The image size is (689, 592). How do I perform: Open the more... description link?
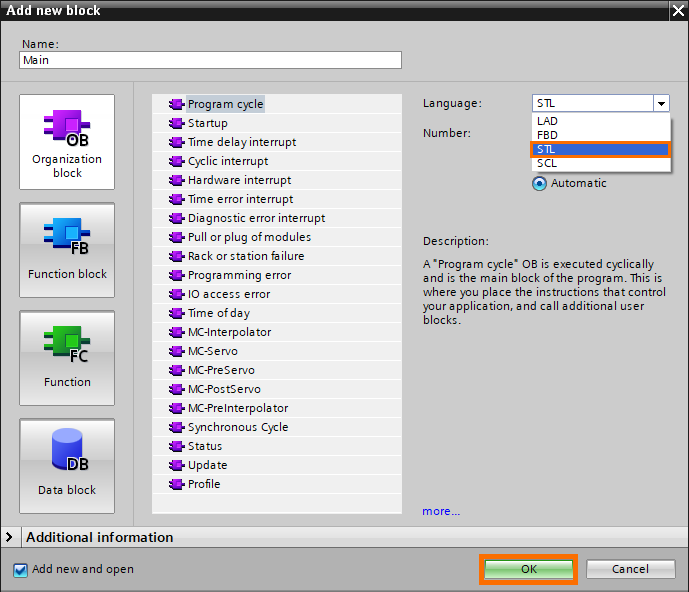(441, 511)
